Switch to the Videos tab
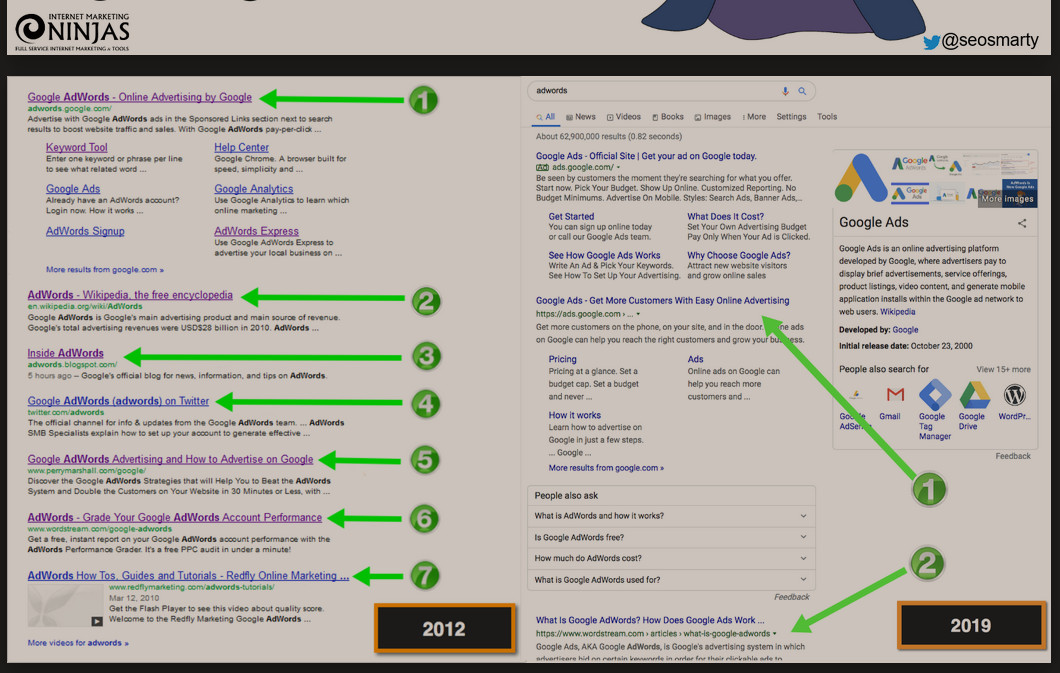This screenshot has height=673, width=1060. [623, 117]
